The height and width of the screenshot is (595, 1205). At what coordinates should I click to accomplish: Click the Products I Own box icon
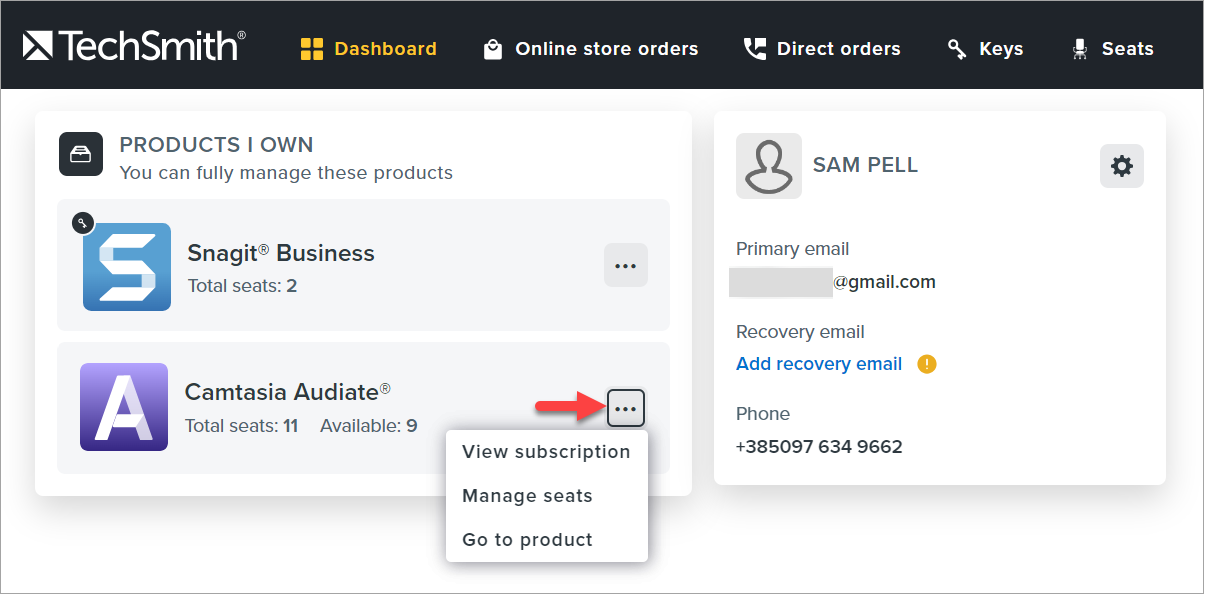point(81,155)
